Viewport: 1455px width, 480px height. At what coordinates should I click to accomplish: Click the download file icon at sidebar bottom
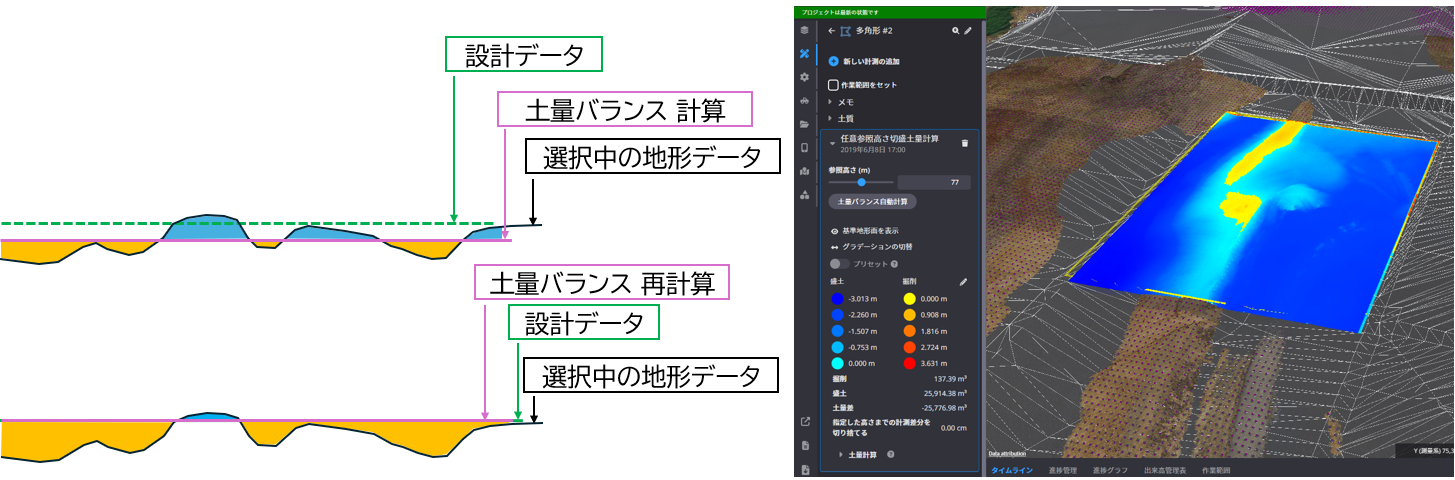coord(805,469)
